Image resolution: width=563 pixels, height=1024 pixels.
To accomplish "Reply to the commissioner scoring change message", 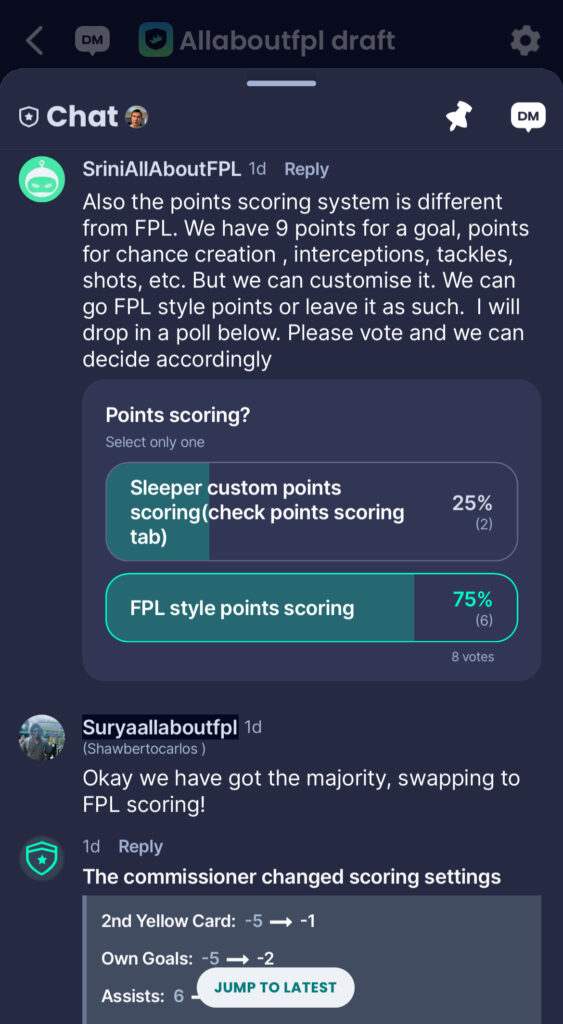I will coord(140,846).
